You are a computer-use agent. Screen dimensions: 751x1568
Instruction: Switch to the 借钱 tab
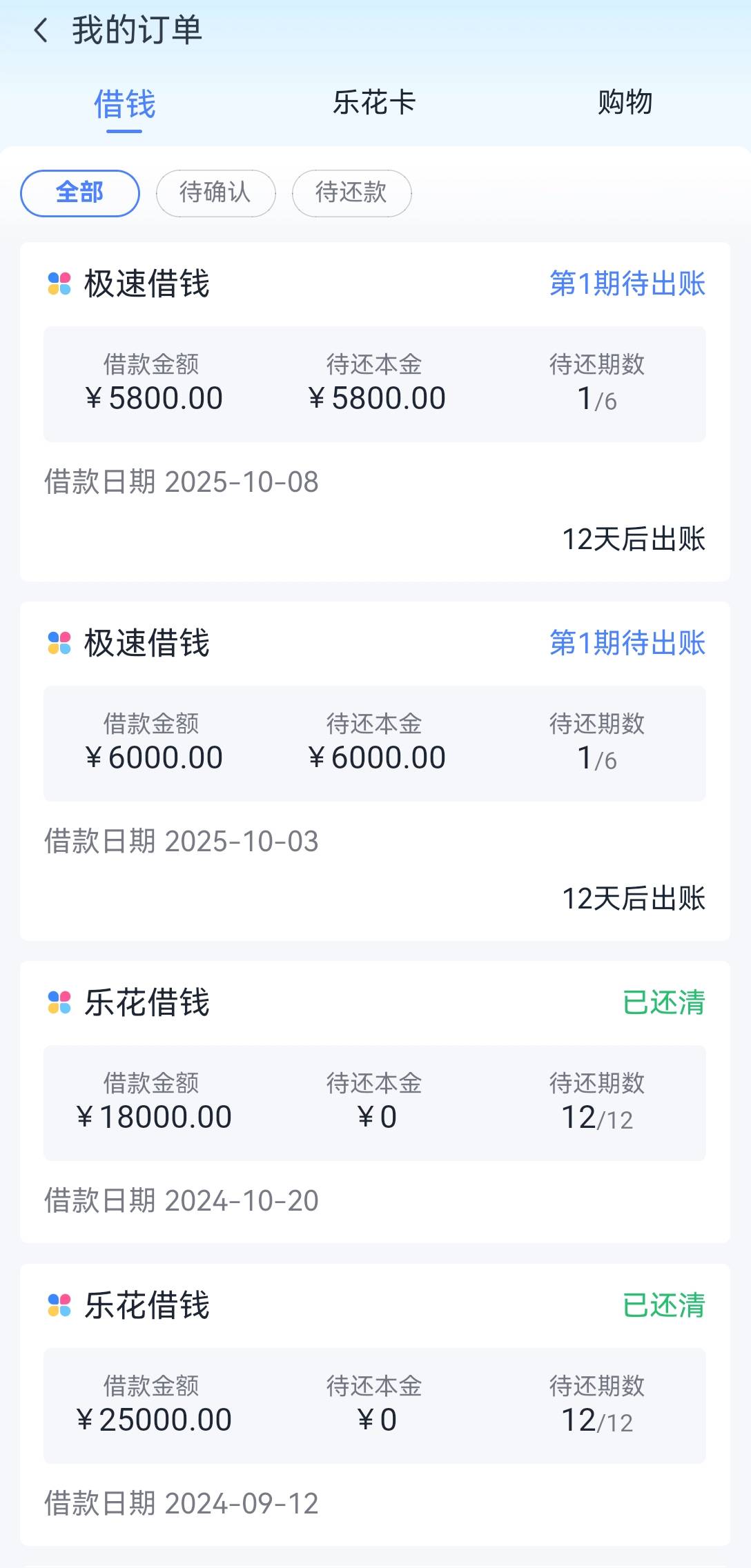point(125,105)
